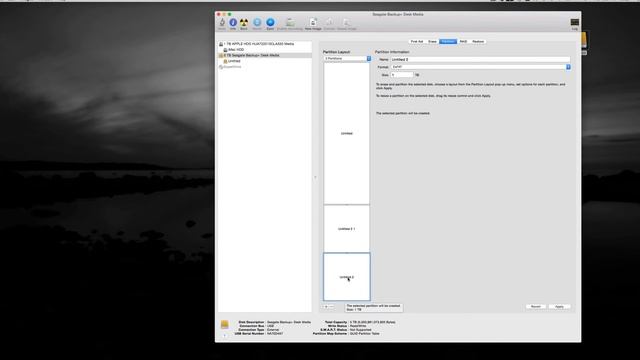Click the USB Serial Number value
This screenshot has height=360, width=640.
275,333
